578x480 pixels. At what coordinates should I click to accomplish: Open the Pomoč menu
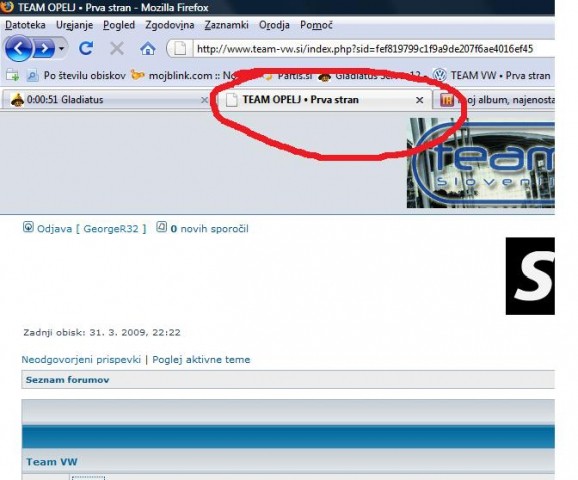316,25
